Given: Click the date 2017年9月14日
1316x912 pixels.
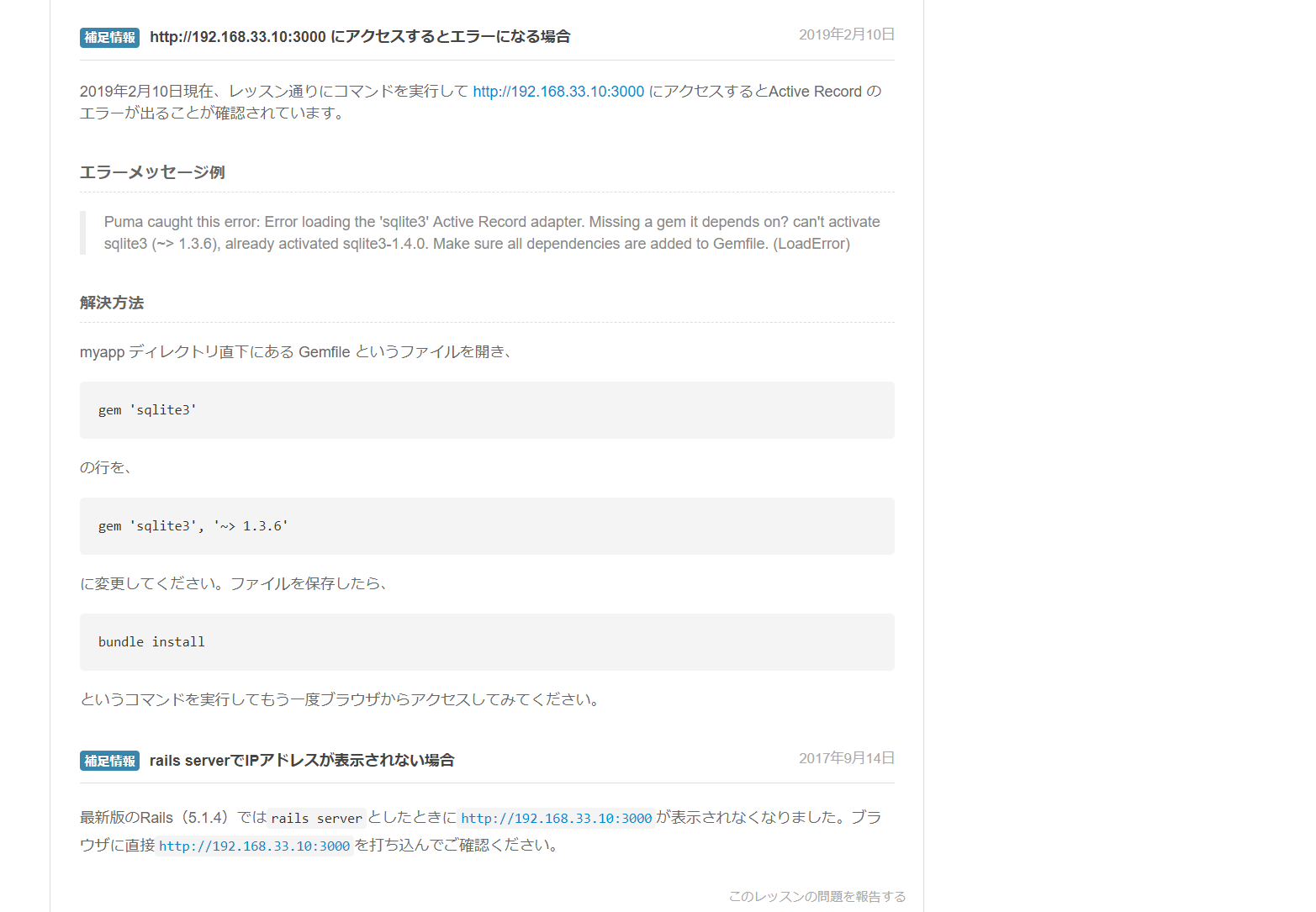Looking at the screenshot, I should pyautogui.click(x=846, y=757).
